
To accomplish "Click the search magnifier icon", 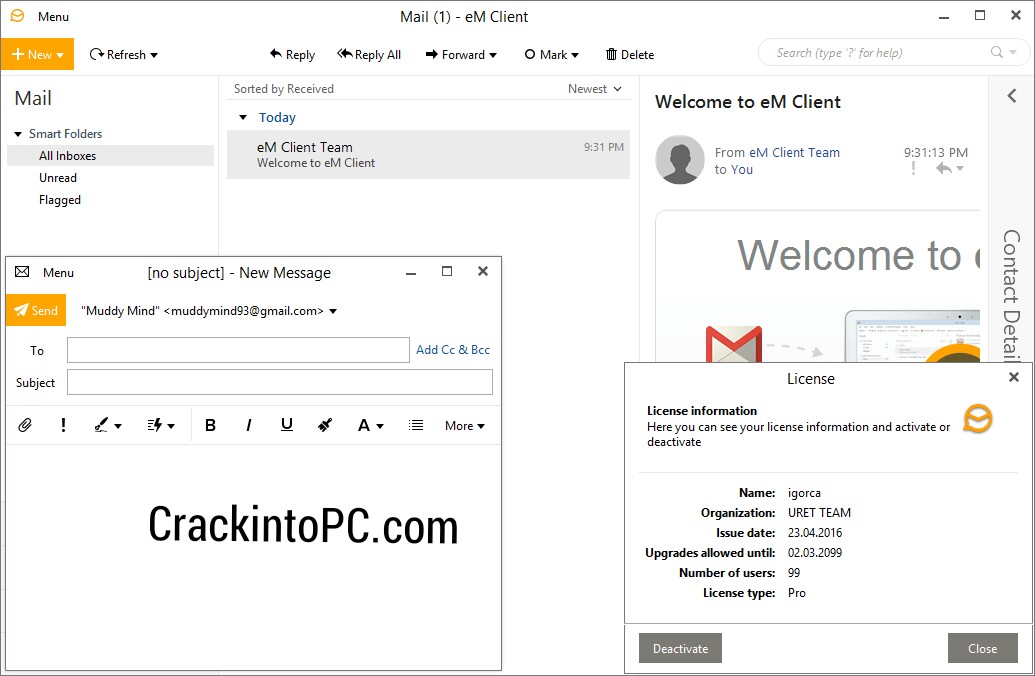I will [997, 52].
